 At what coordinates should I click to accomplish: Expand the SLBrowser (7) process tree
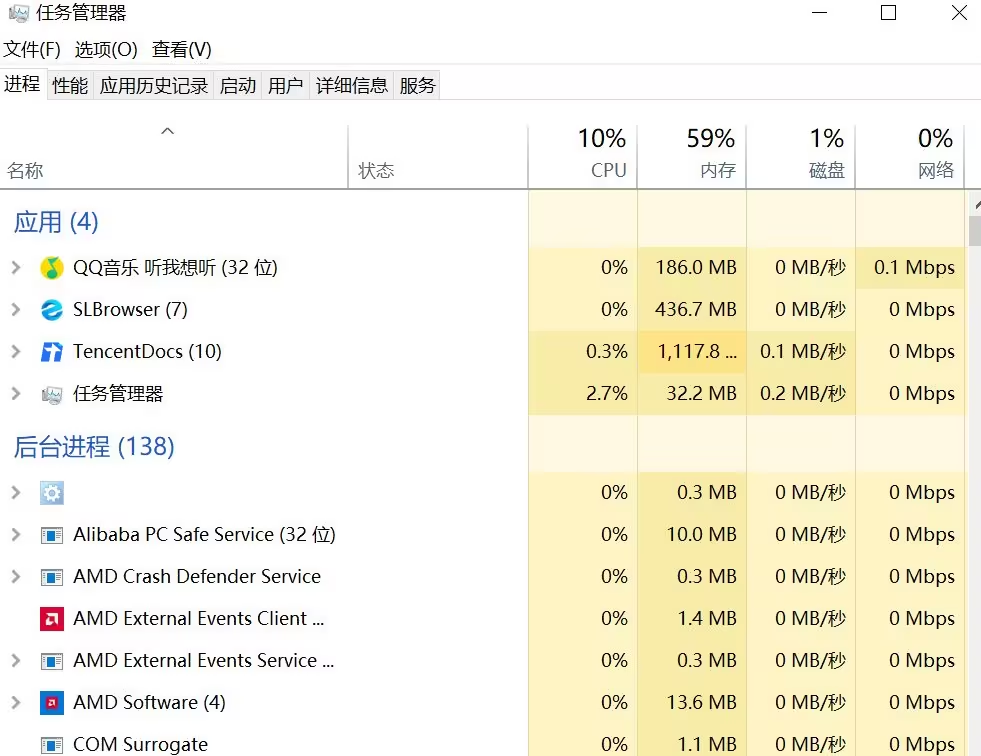[x=15, y=310]
